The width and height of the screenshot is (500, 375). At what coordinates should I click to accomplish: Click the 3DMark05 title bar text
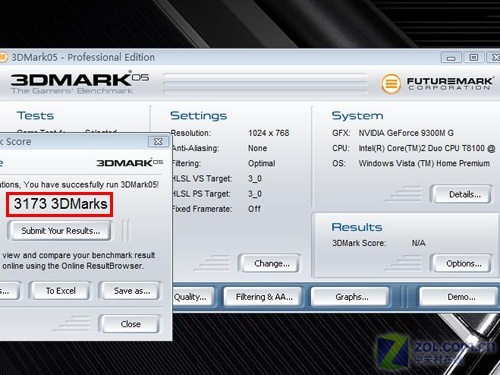click(83, 57)
